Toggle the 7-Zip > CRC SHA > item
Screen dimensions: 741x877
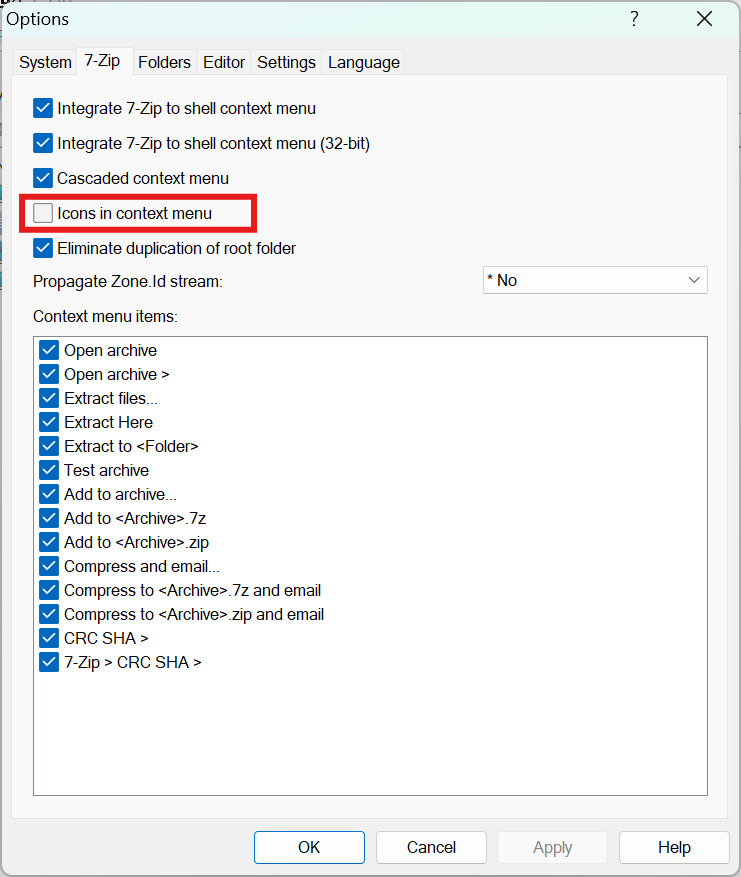pos(49,662)
